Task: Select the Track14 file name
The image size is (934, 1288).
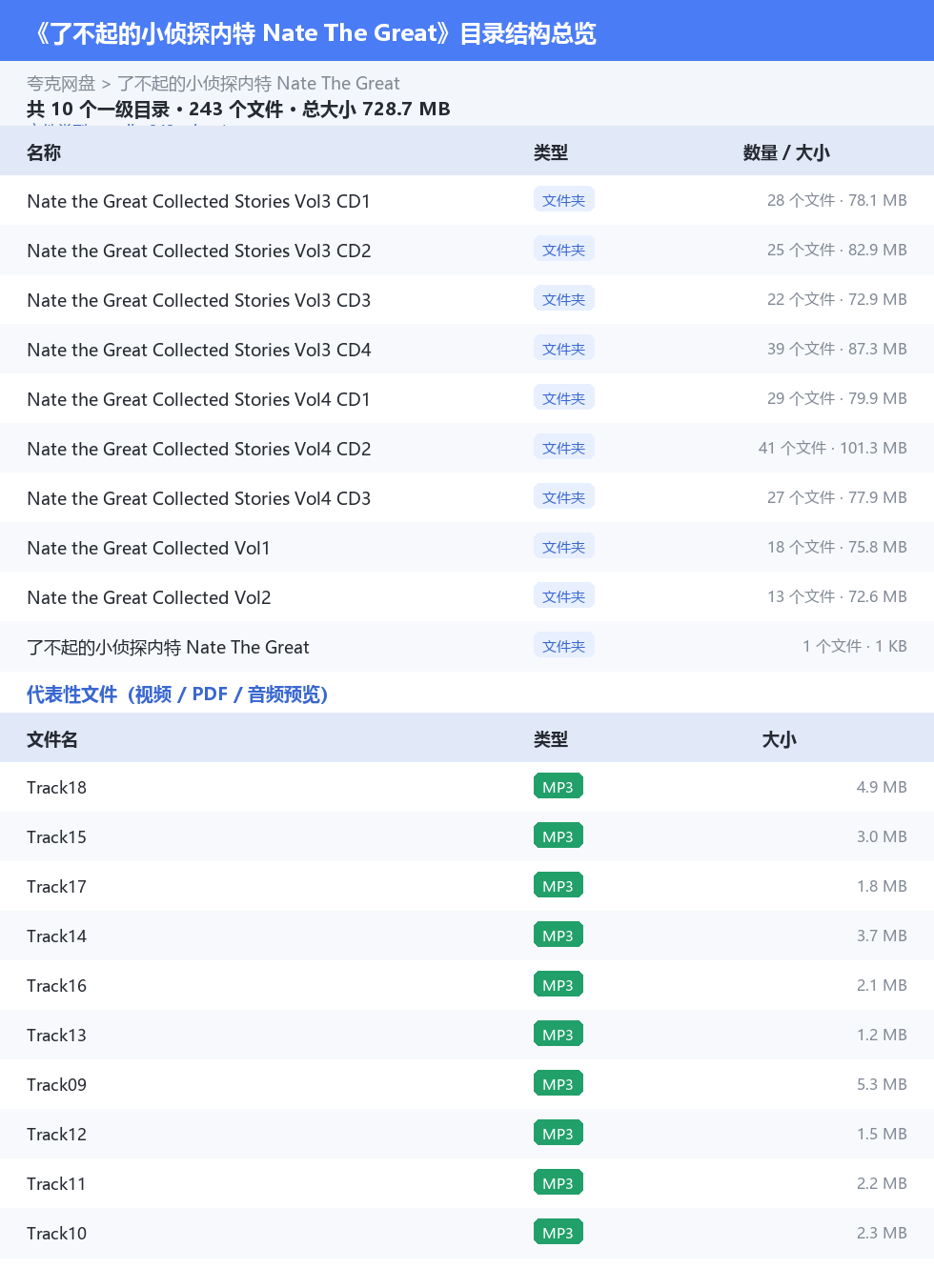Action: click(x=56, y=936)
